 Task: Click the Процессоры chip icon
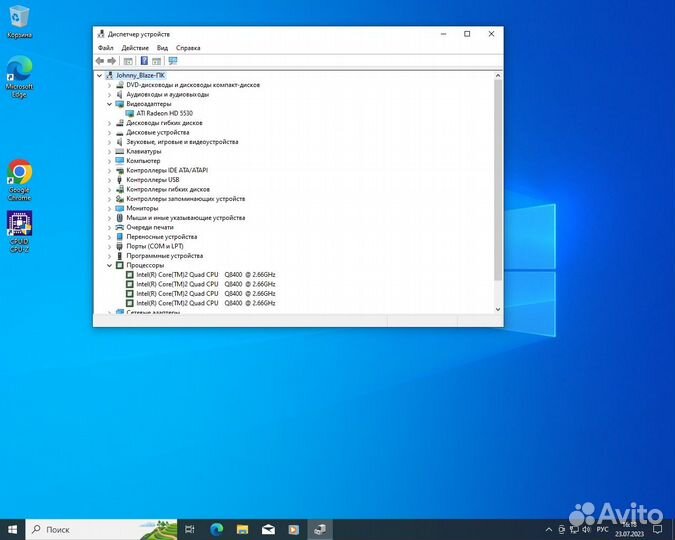(x=120, y=265)
